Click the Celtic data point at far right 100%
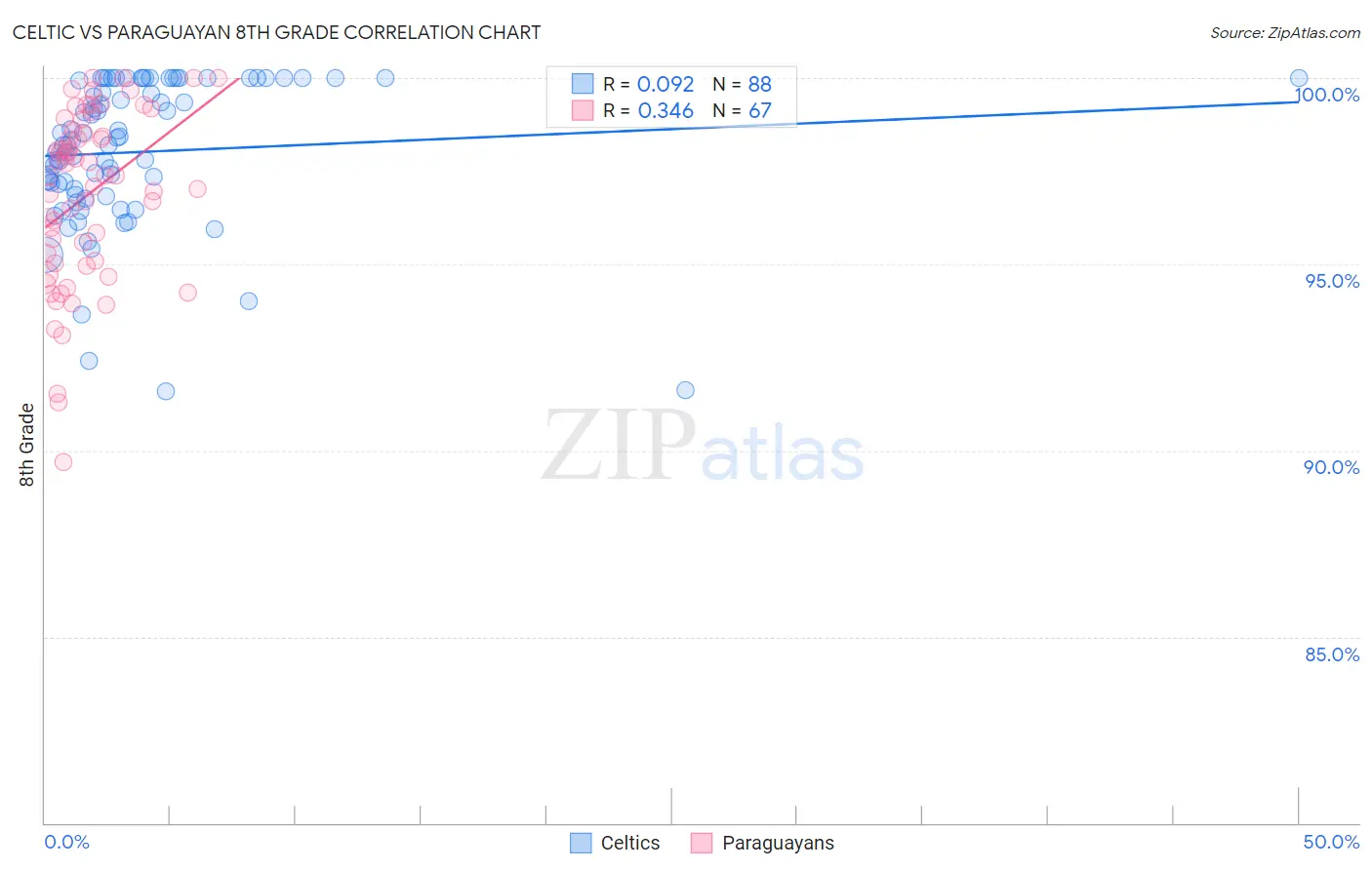 coord(1299,78)
